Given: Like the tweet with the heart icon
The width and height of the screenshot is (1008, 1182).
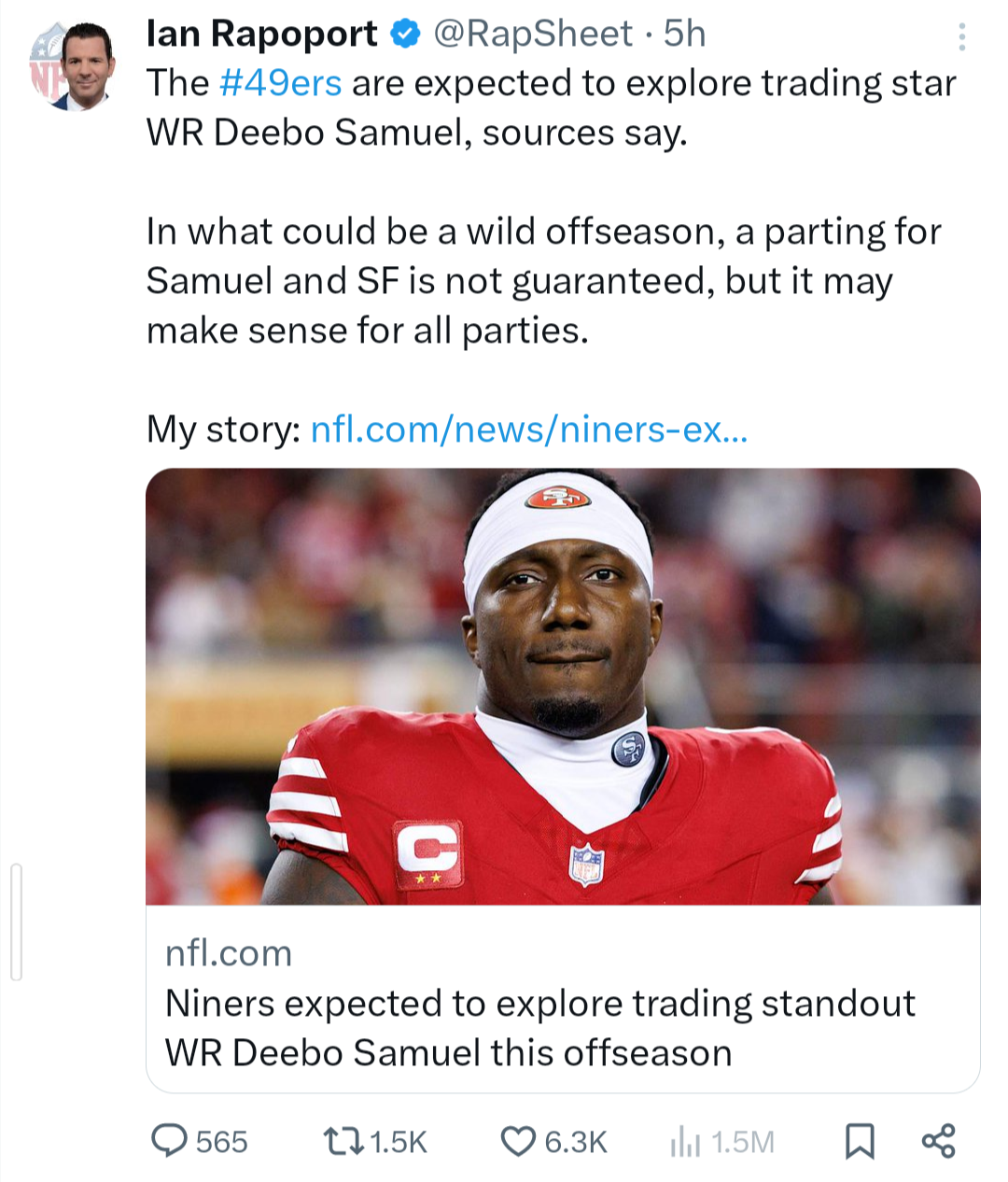Looking at the screenshot, I should click(518, 1141).
